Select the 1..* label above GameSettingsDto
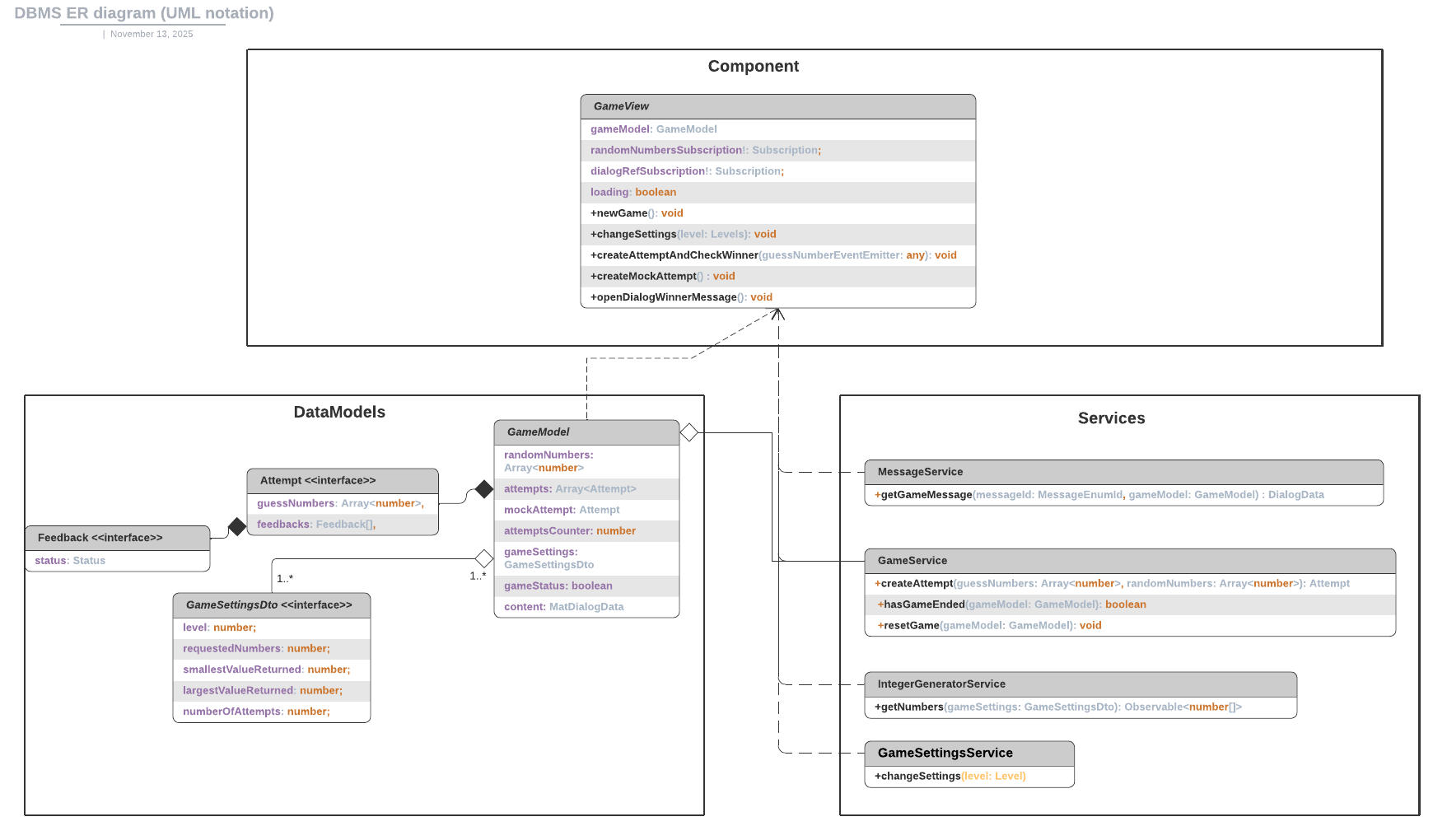 point(285,579)
